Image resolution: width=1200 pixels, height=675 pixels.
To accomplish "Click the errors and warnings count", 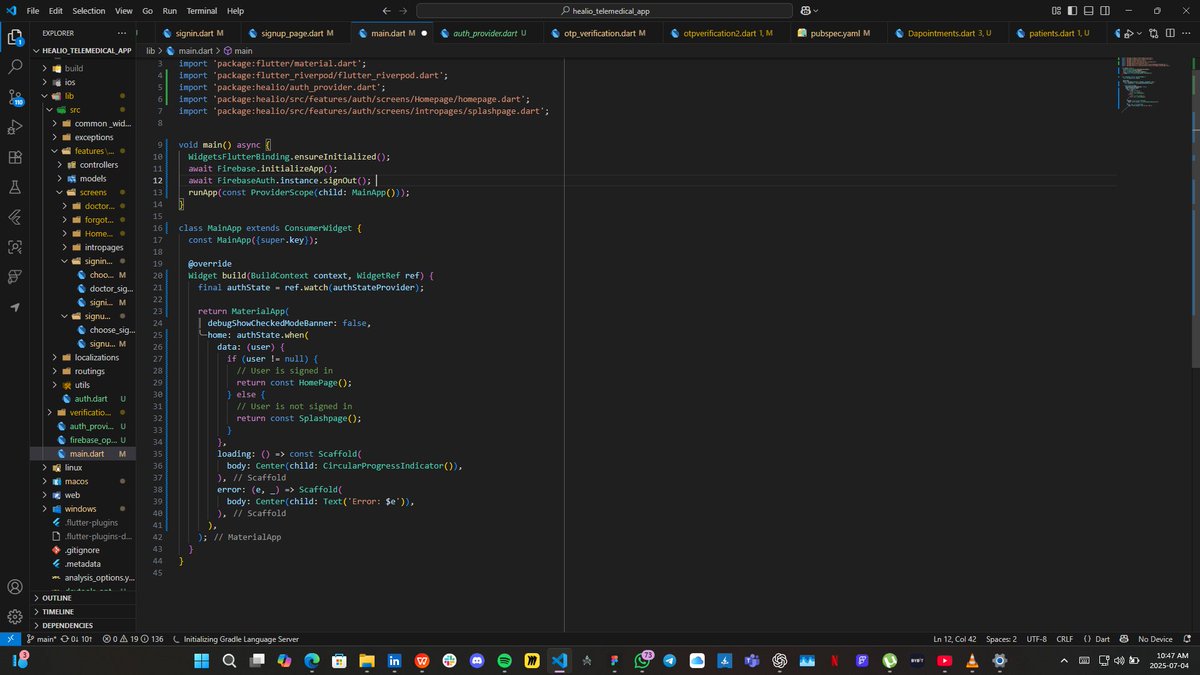I will point(133,639).
